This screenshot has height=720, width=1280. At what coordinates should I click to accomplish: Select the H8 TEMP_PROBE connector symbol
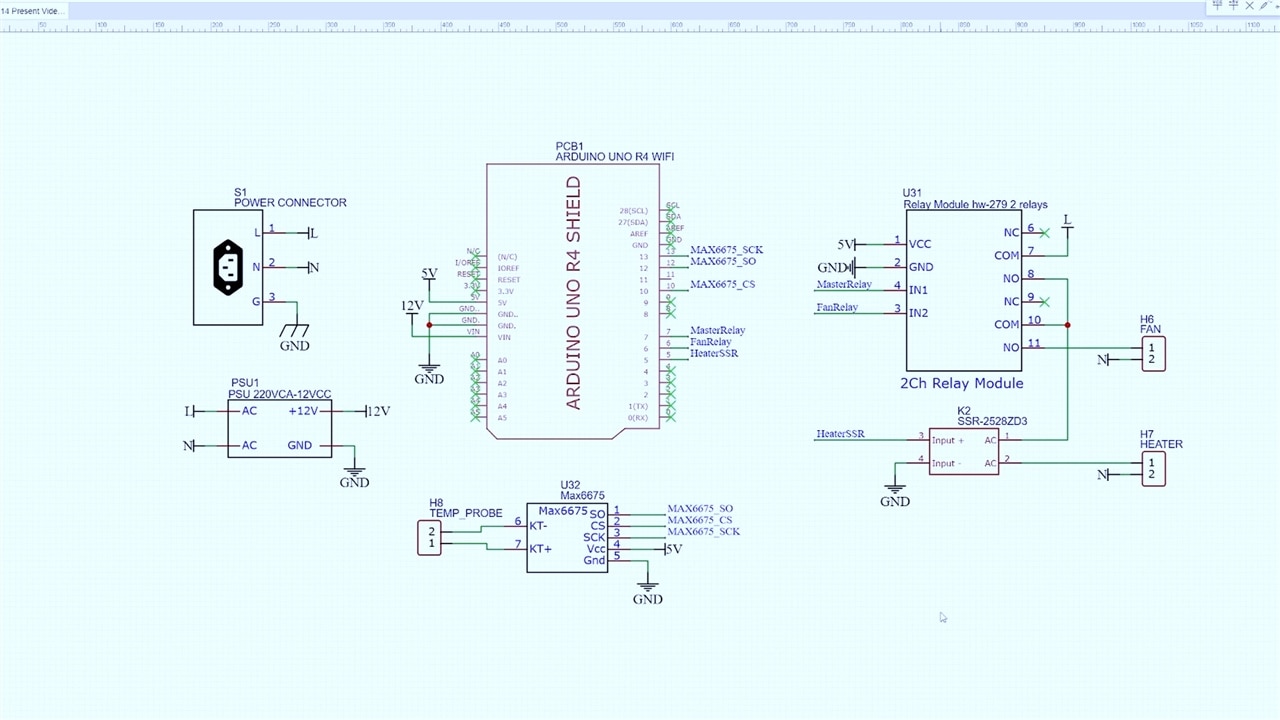[x=429, y=537]
